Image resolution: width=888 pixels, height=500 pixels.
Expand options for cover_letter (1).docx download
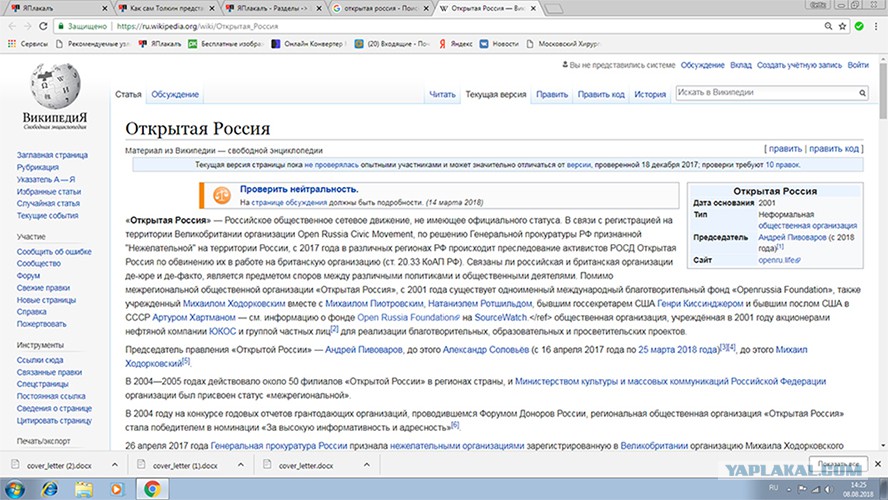(241, 465)
